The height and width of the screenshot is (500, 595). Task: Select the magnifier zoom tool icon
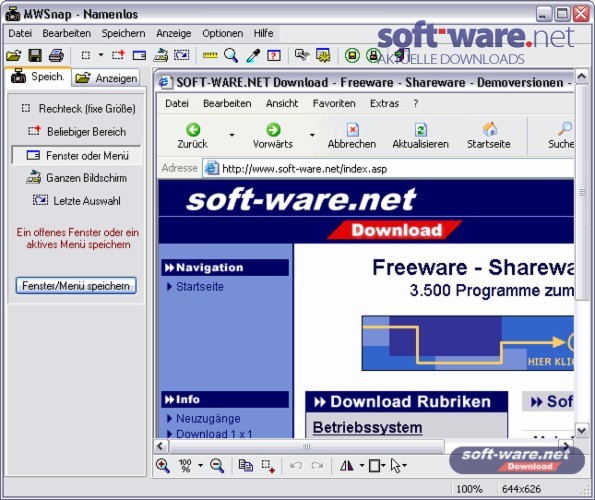point(231,56)
